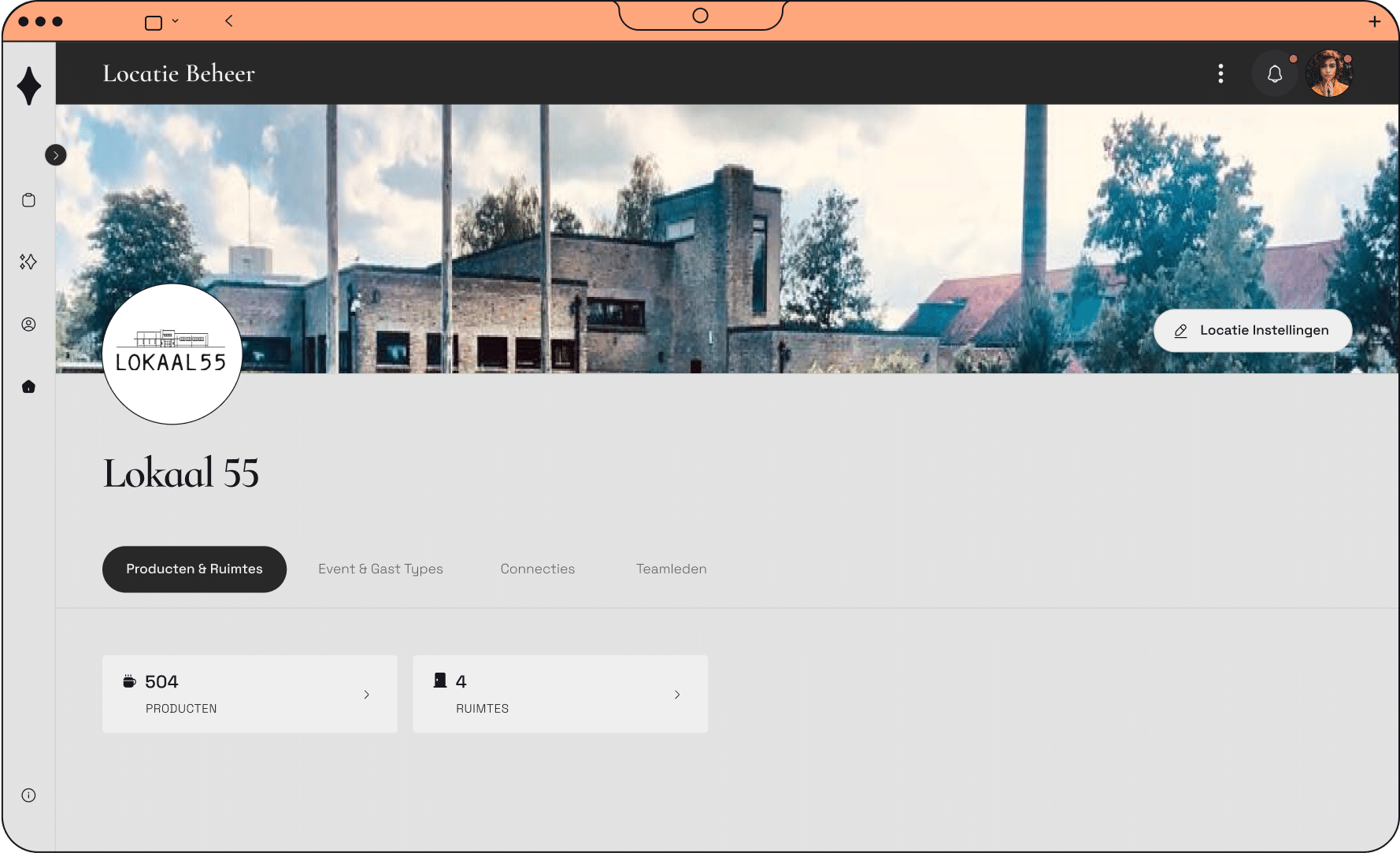Switch to the Connecties tab
1400x853 pixels.
point(538,569)
